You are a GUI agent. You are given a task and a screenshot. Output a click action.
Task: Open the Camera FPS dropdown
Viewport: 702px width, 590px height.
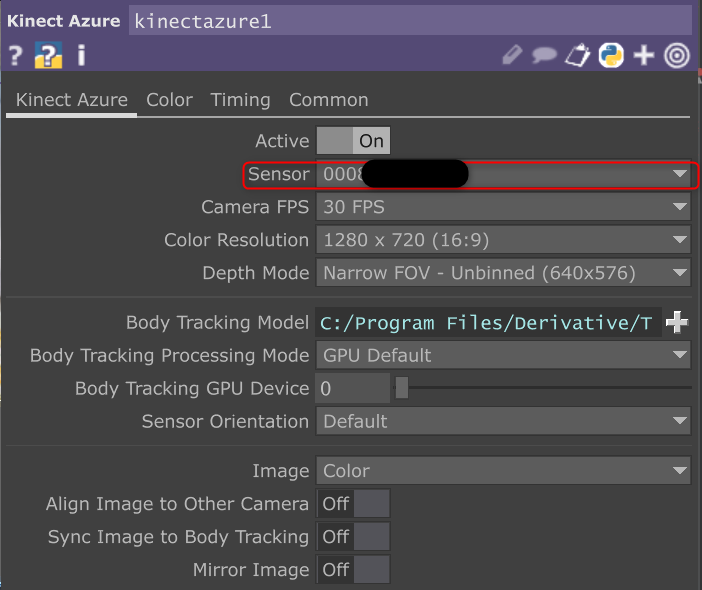click(503, 207)
